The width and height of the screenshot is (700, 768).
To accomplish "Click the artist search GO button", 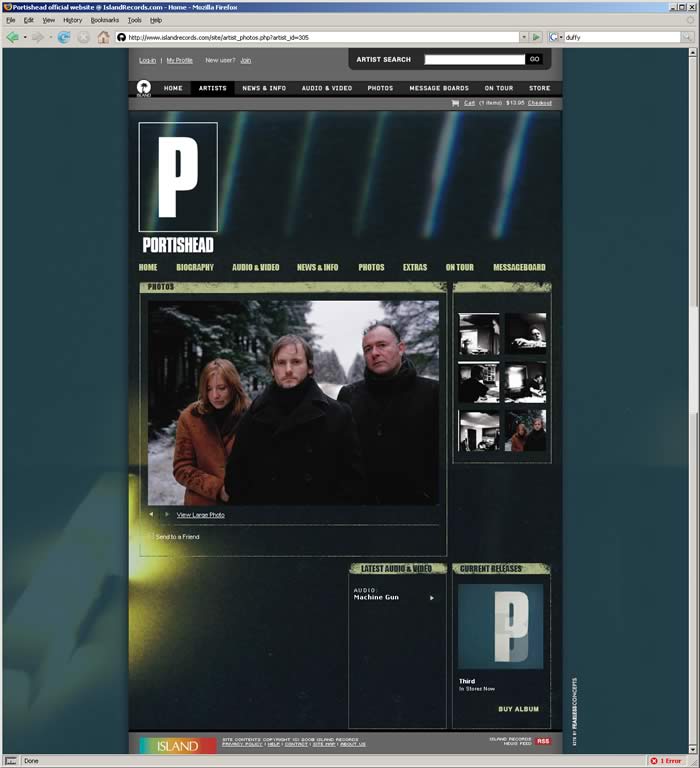I will tap(534, 59).
